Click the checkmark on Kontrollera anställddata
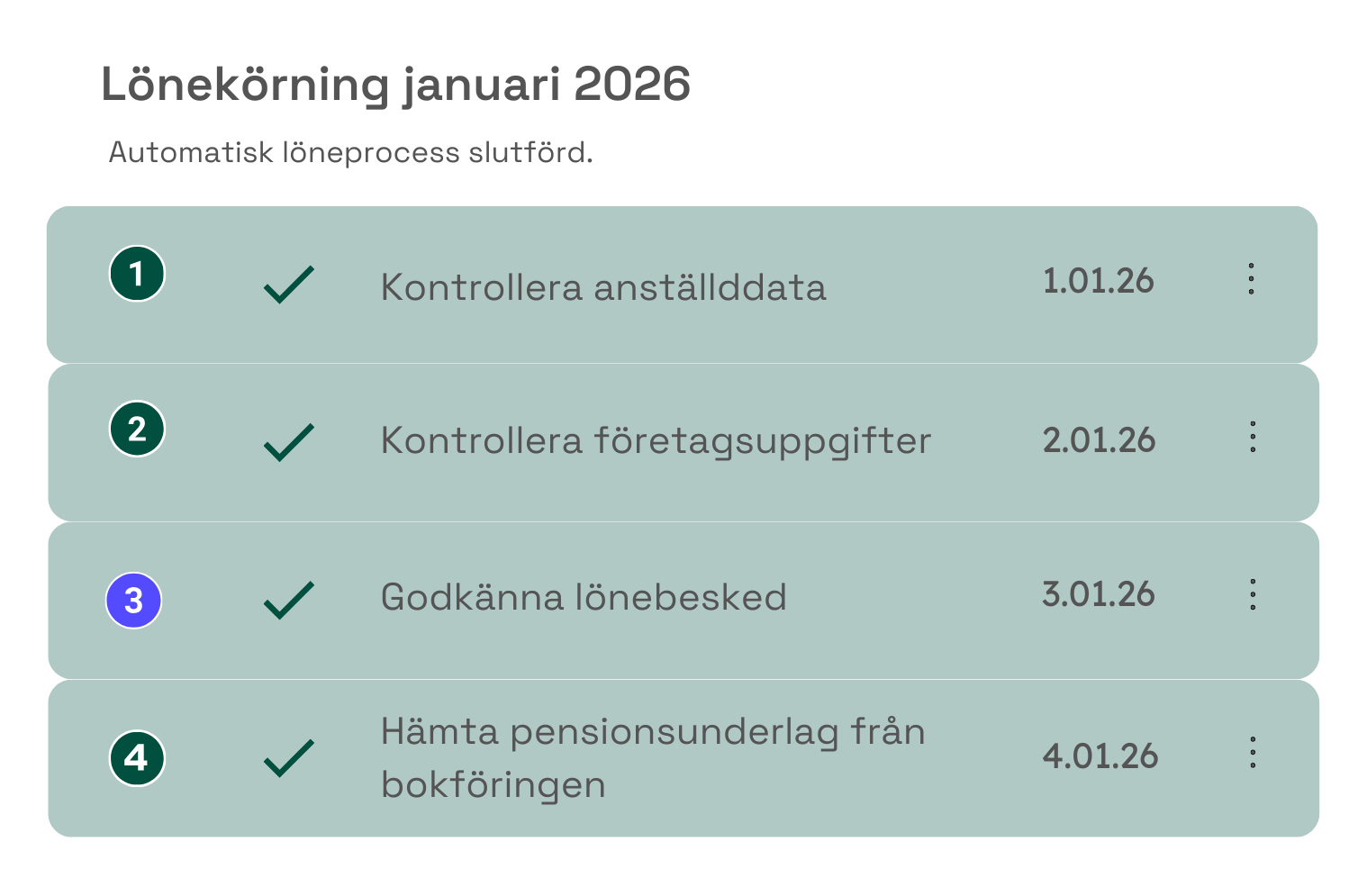 coord(288,284)
